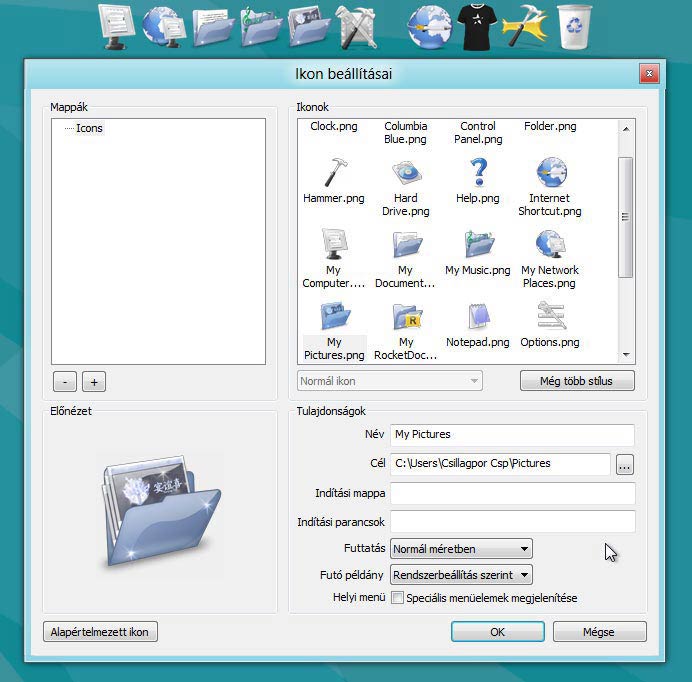Open the Normál ikon dropdown
This screenshot has width=692, height=682.
[390, 381]
